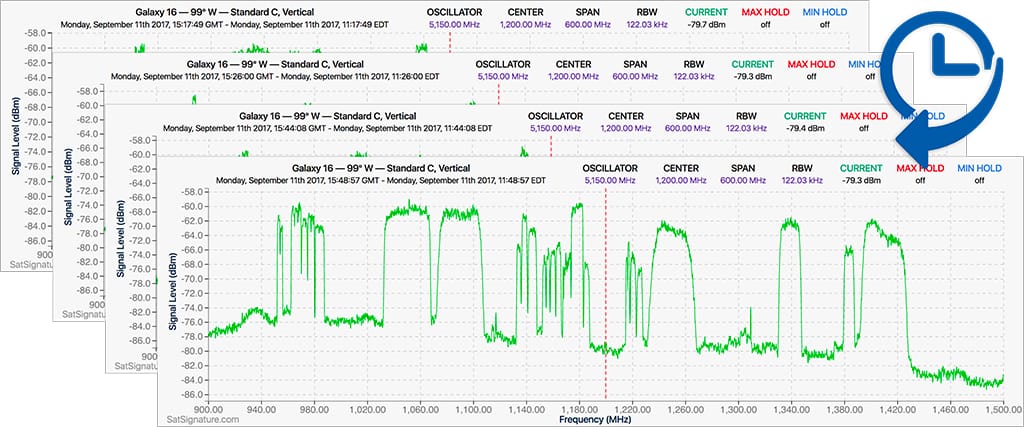
Task: Click the '-79.7 dBm' current level value
Action: 706,24
